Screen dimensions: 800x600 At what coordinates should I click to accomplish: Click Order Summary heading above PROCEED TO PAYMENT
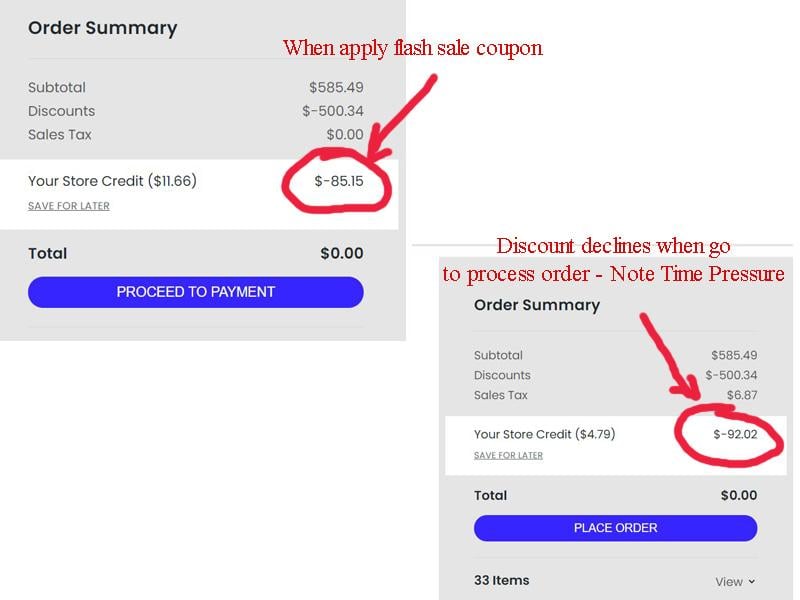pyautogui.click(x=102, y=28)
